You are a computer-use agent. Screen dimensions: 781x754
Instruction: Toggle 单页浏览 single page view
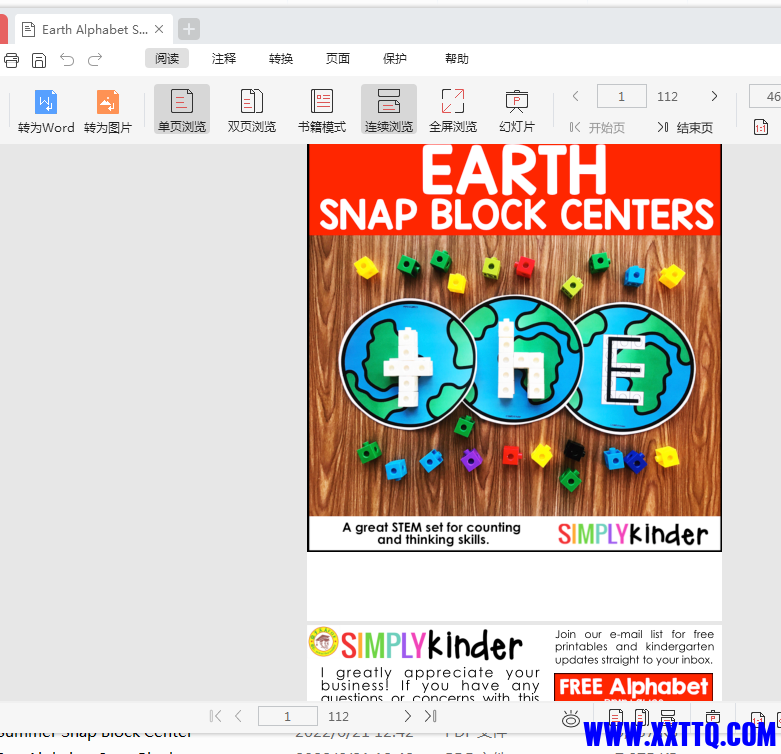click(182, 110)
